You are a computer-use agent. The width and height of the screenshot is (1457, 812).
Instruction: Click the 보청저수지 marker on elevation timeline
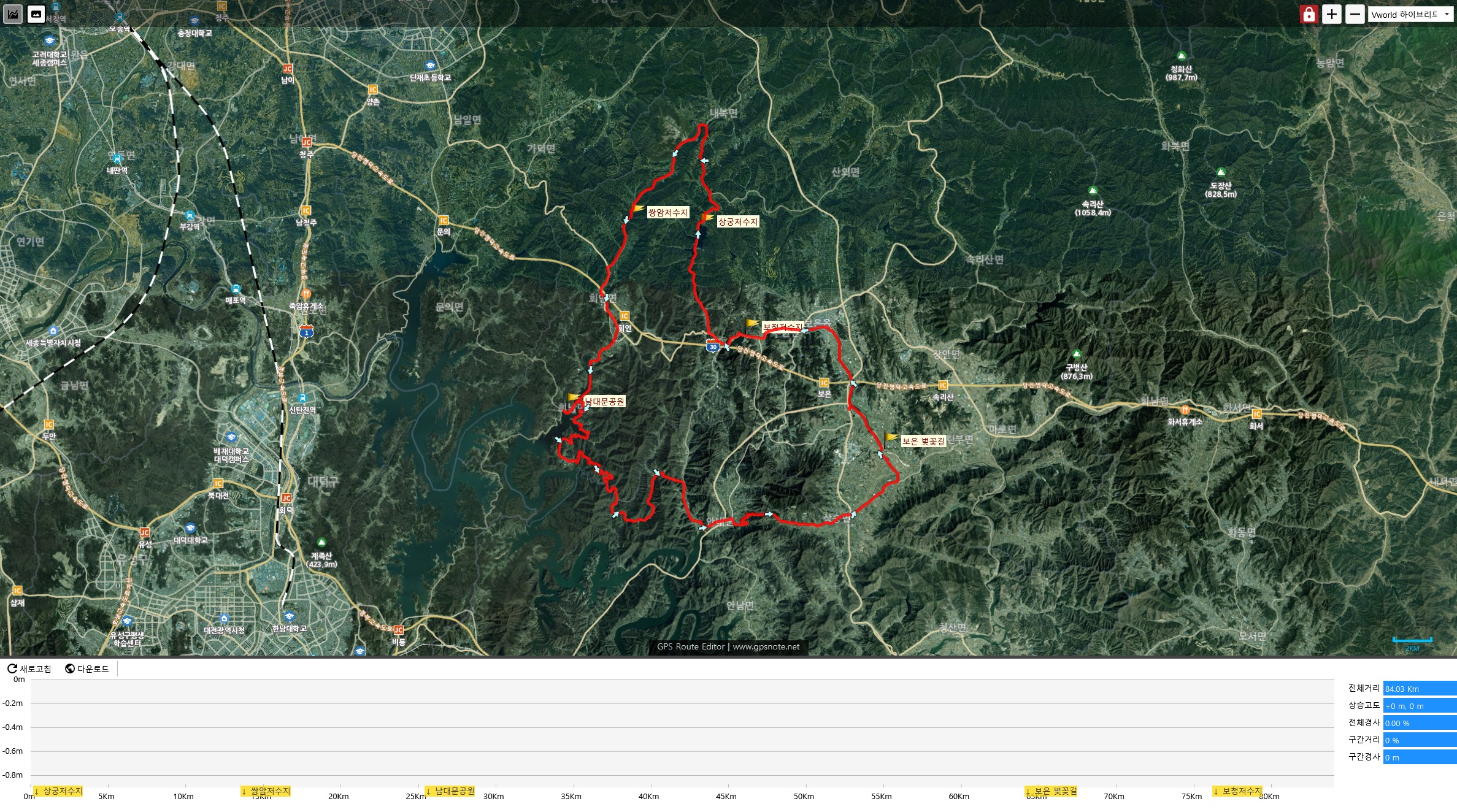(x=1237, y=791)
